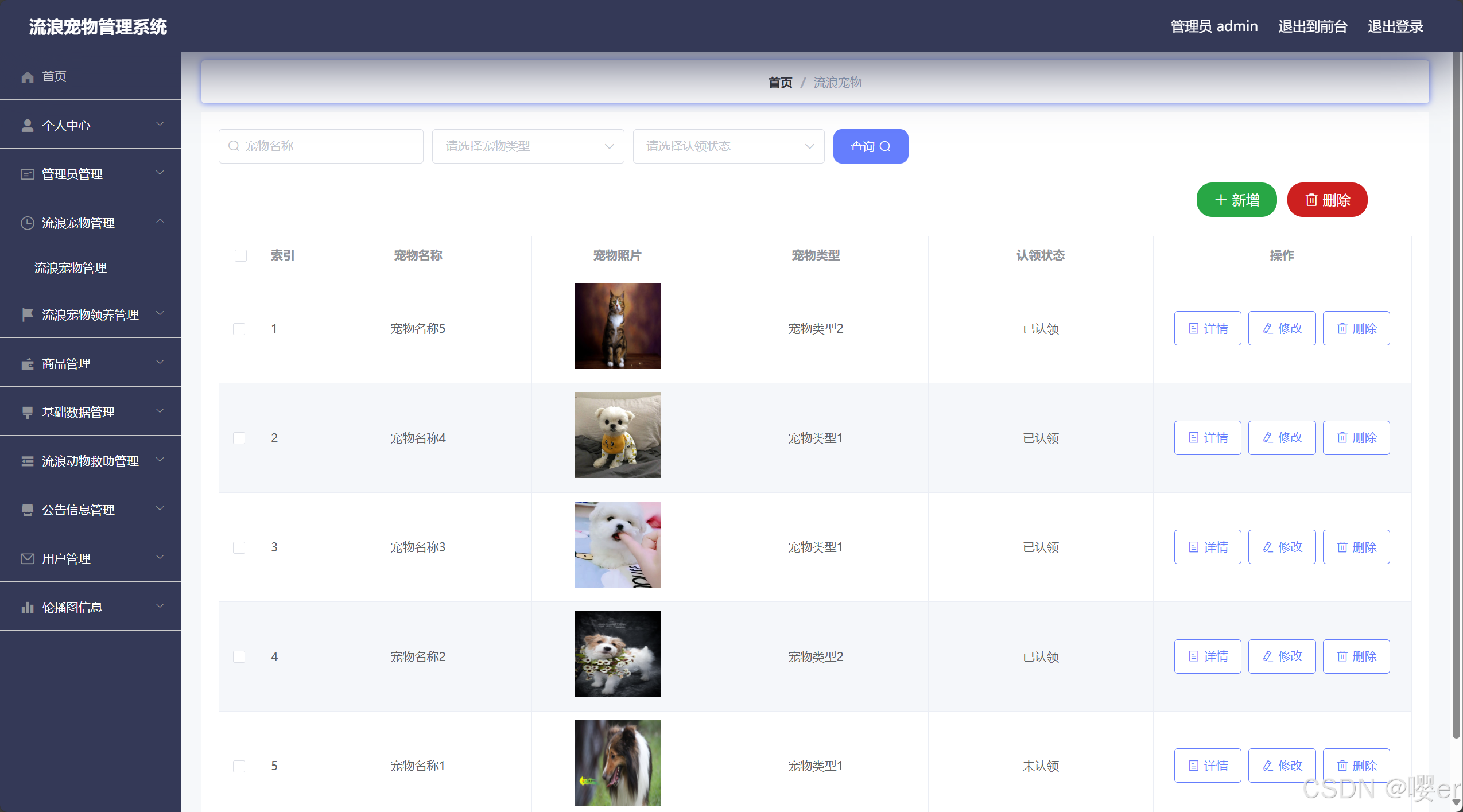Open the 请选择认领状态 dropdown

728,146
